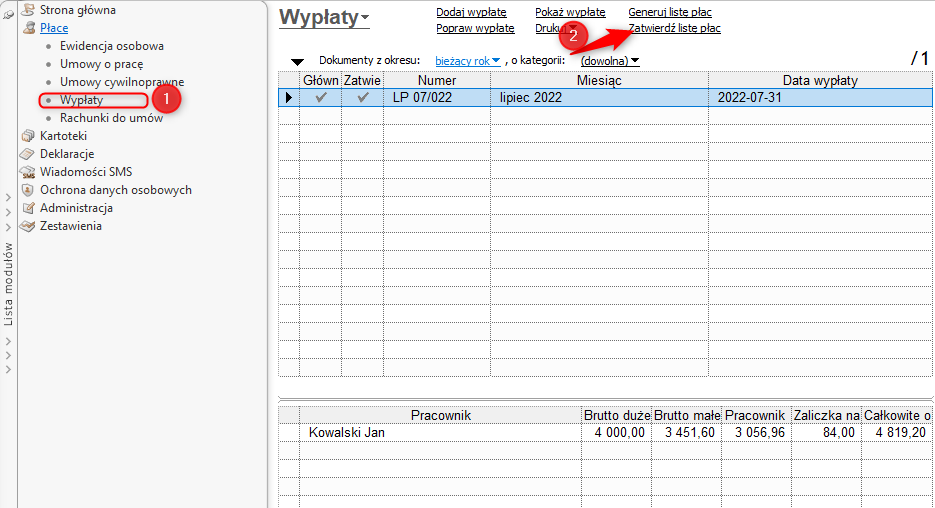This screenshot has height=508, width=935.
Task: Click Dodaj wypłatę link
Action: [x=471, y=12]
